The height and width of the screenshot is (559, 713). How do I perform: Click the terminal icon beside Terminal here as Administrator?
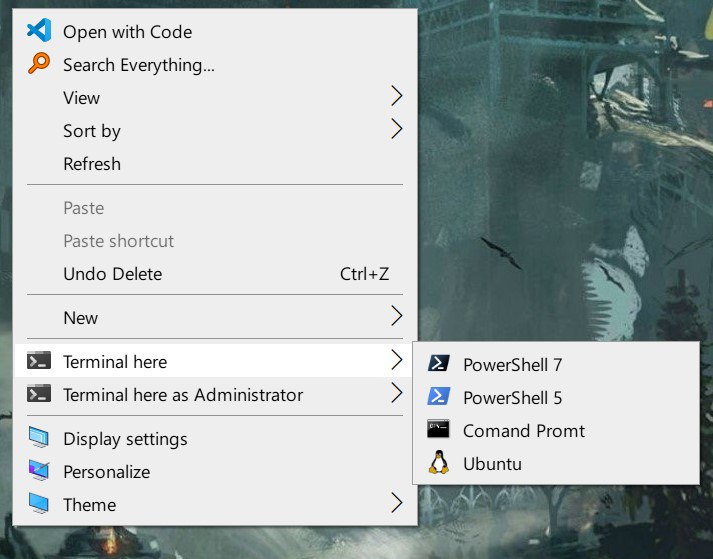coord(39,393)
